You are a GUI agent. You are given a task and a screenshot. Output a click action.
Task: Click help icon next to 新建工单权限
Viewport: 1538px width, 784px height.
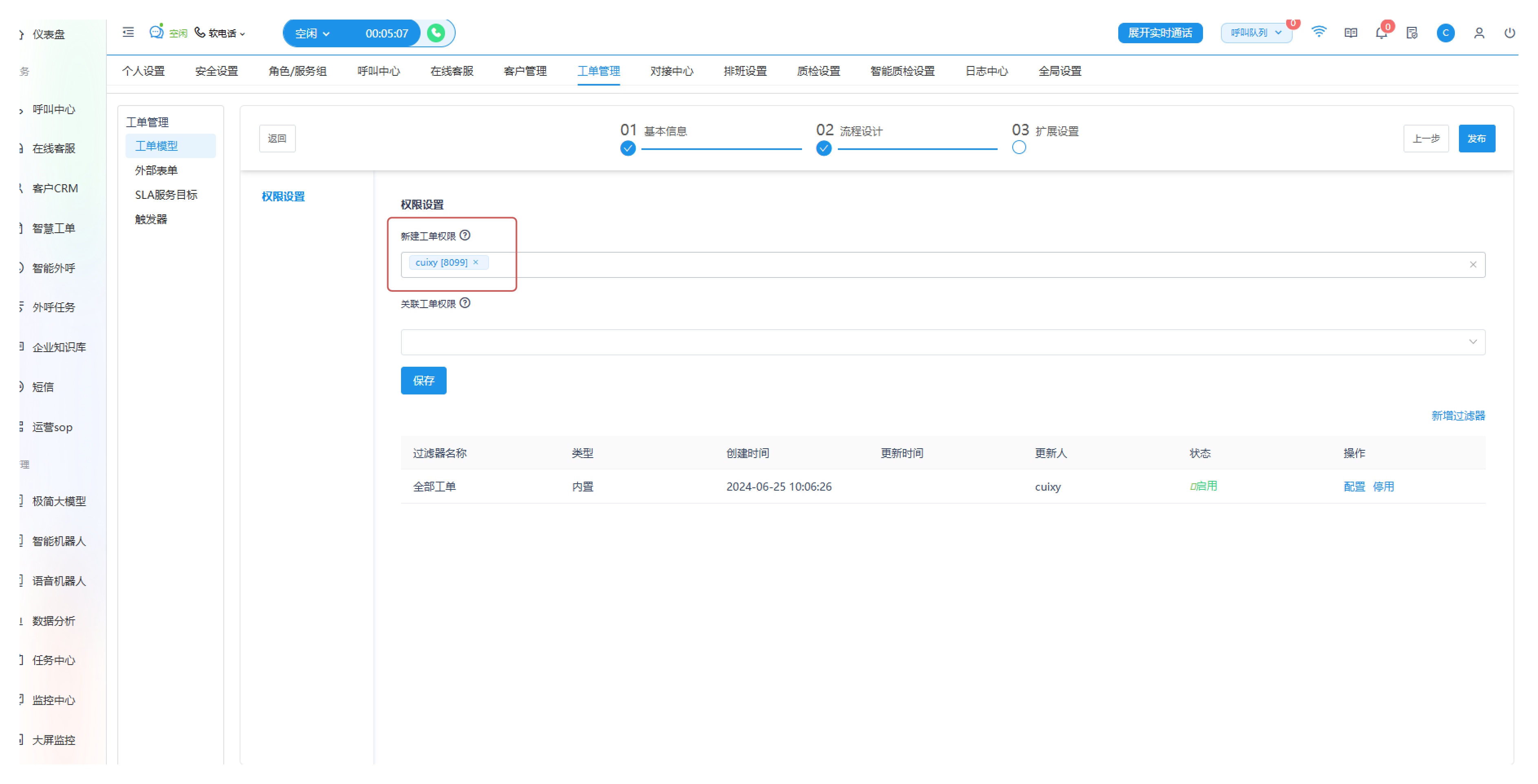point(465,235)
